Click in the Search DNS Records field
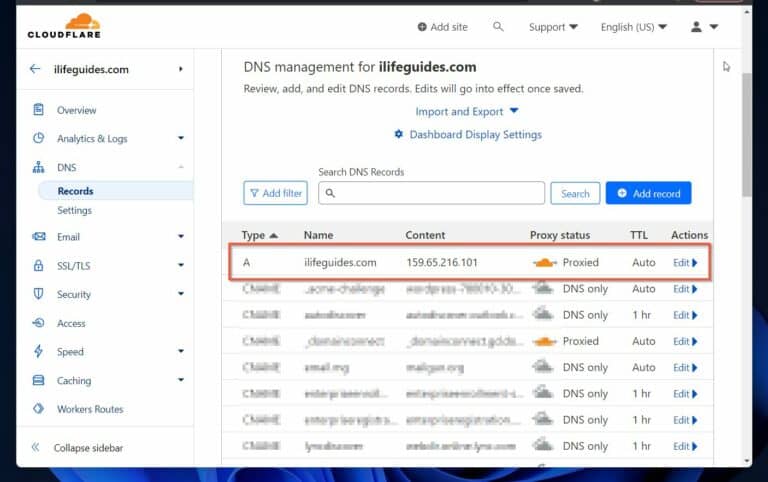768x482 pixels. [x=431, y=193]
